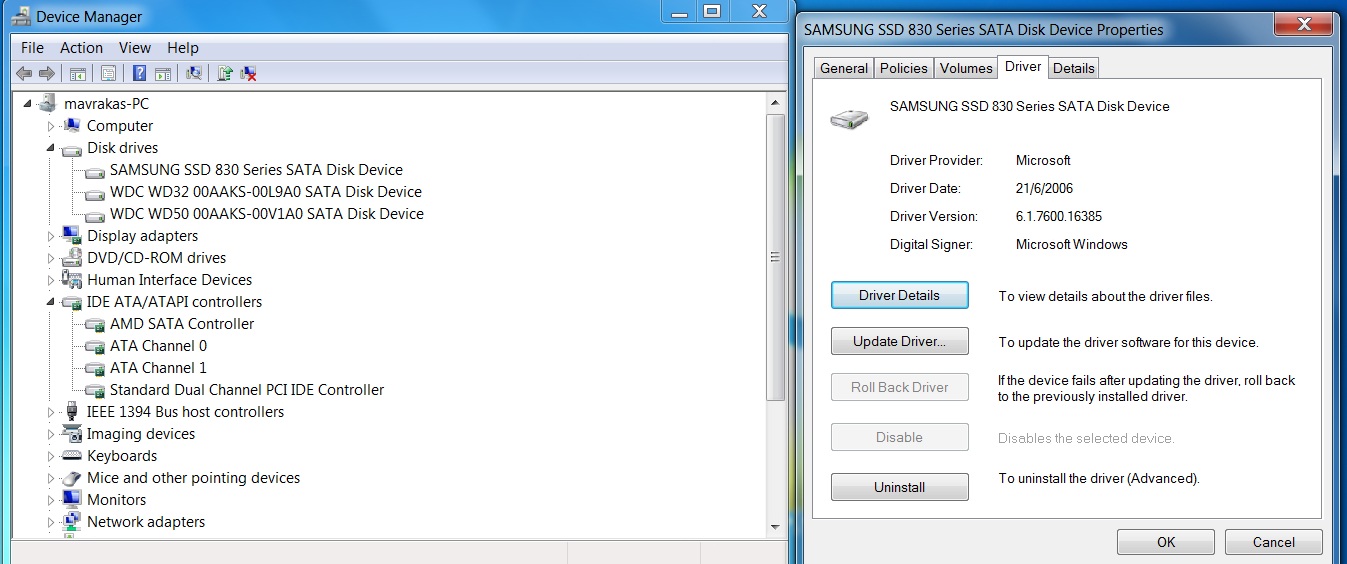The height and width of the screenshot is (564, 1347).
Task: Toggle the Show/Hide Console Tree toolbar icon
Action: [x=76, y=73]
